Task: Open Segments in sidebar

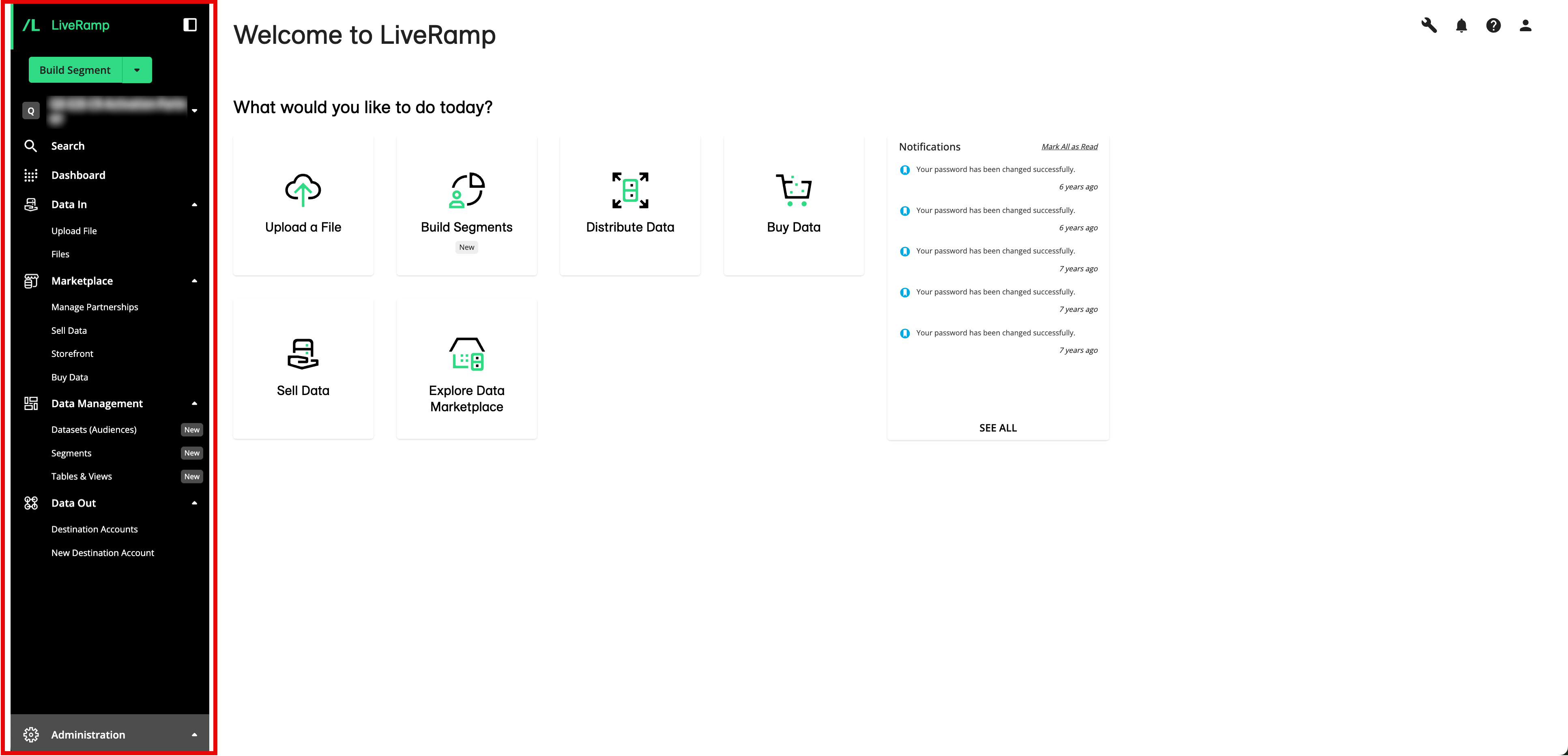Action: (x=71, y=453)
